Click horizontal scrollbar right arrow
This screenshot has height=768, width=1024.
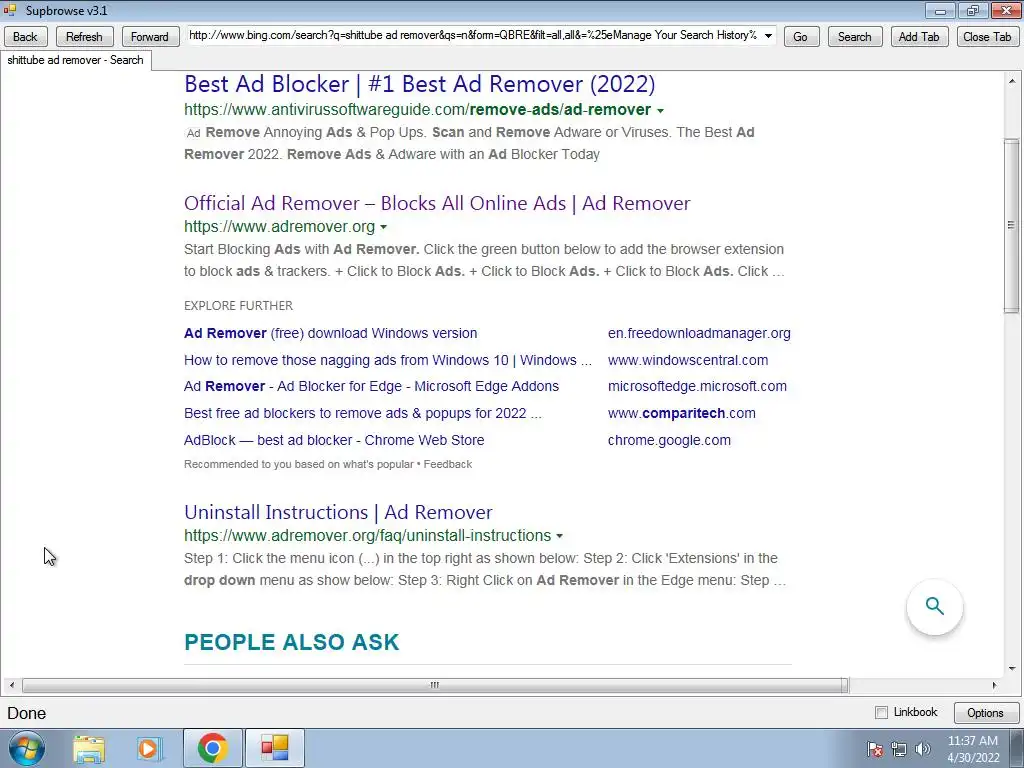[x=994, y=685]
